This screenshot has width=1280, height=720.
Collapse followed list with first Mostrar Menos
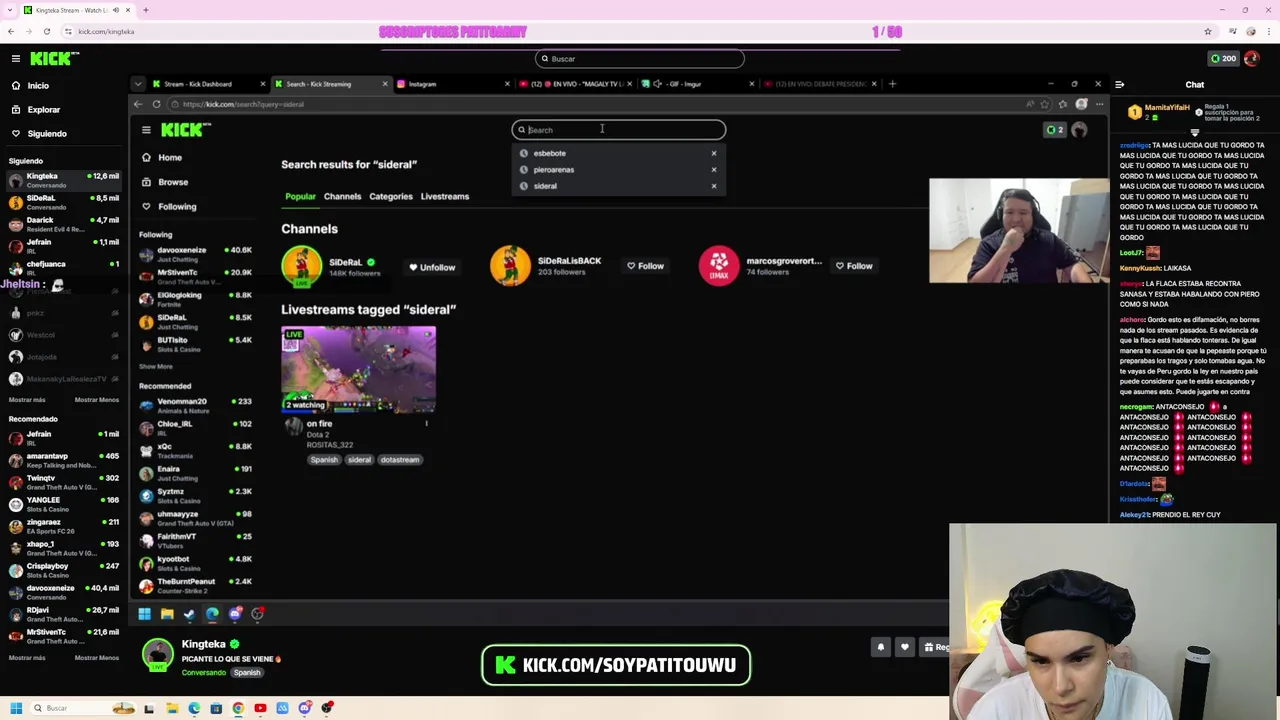(97, 400)
